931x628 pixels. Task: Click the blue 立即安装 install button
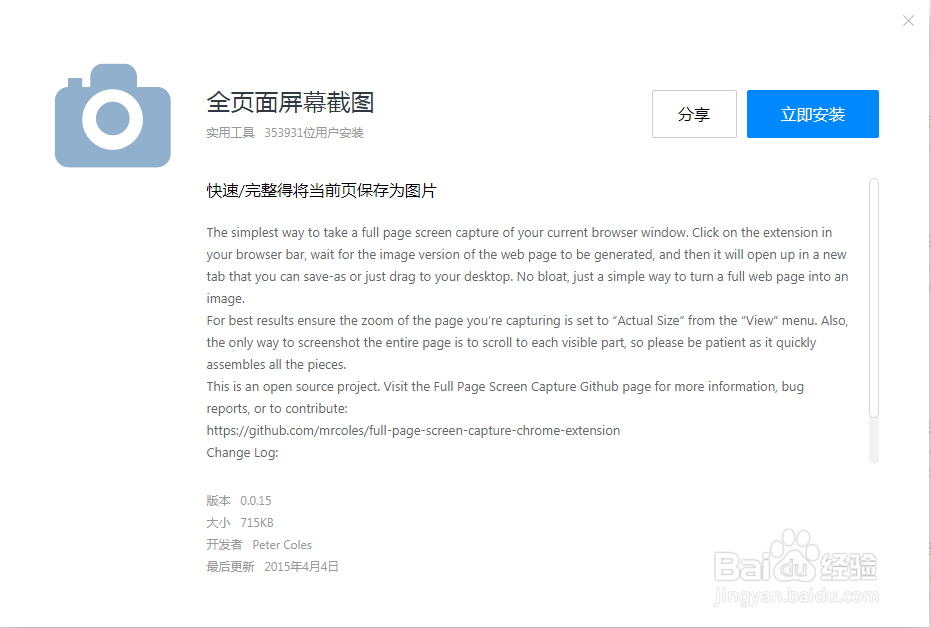pos(812,114)
